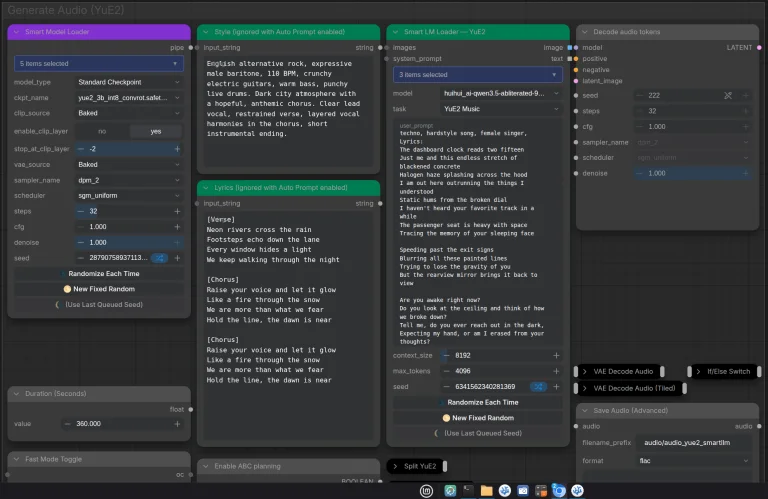Open the 3 items selected dropdown
The height and width of the screenshot is (499, 768).
[478, 75]
